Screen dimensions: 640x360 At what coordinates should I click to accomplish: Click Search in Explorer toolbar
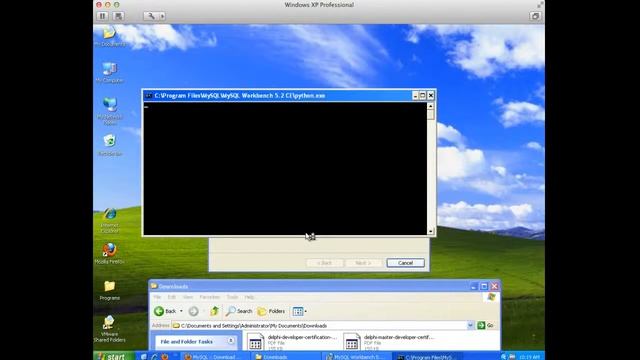239,311
